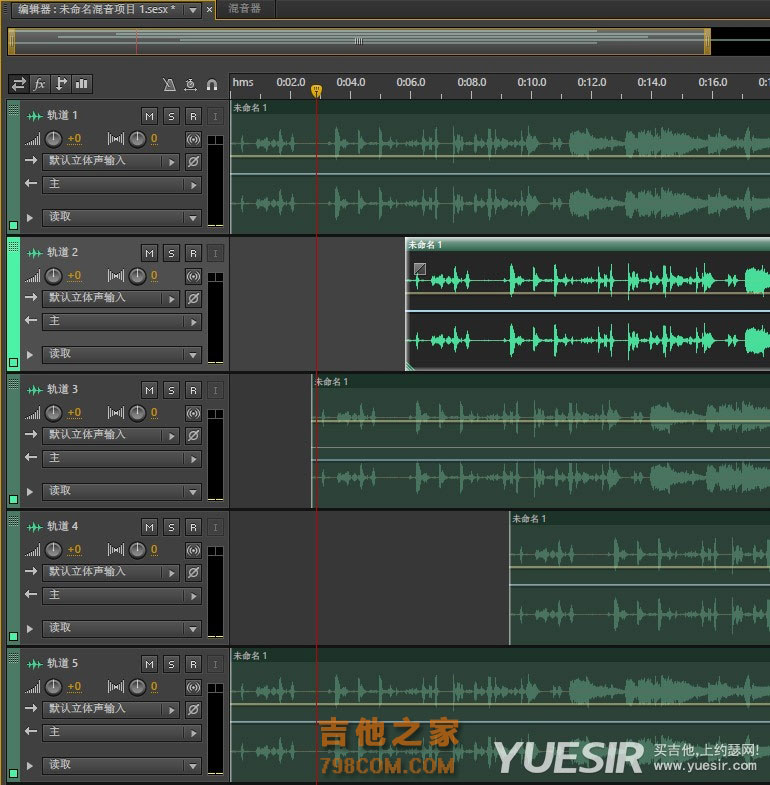
Task: Mute 轨道 1 with M button
Action: [x=149, y=117]
